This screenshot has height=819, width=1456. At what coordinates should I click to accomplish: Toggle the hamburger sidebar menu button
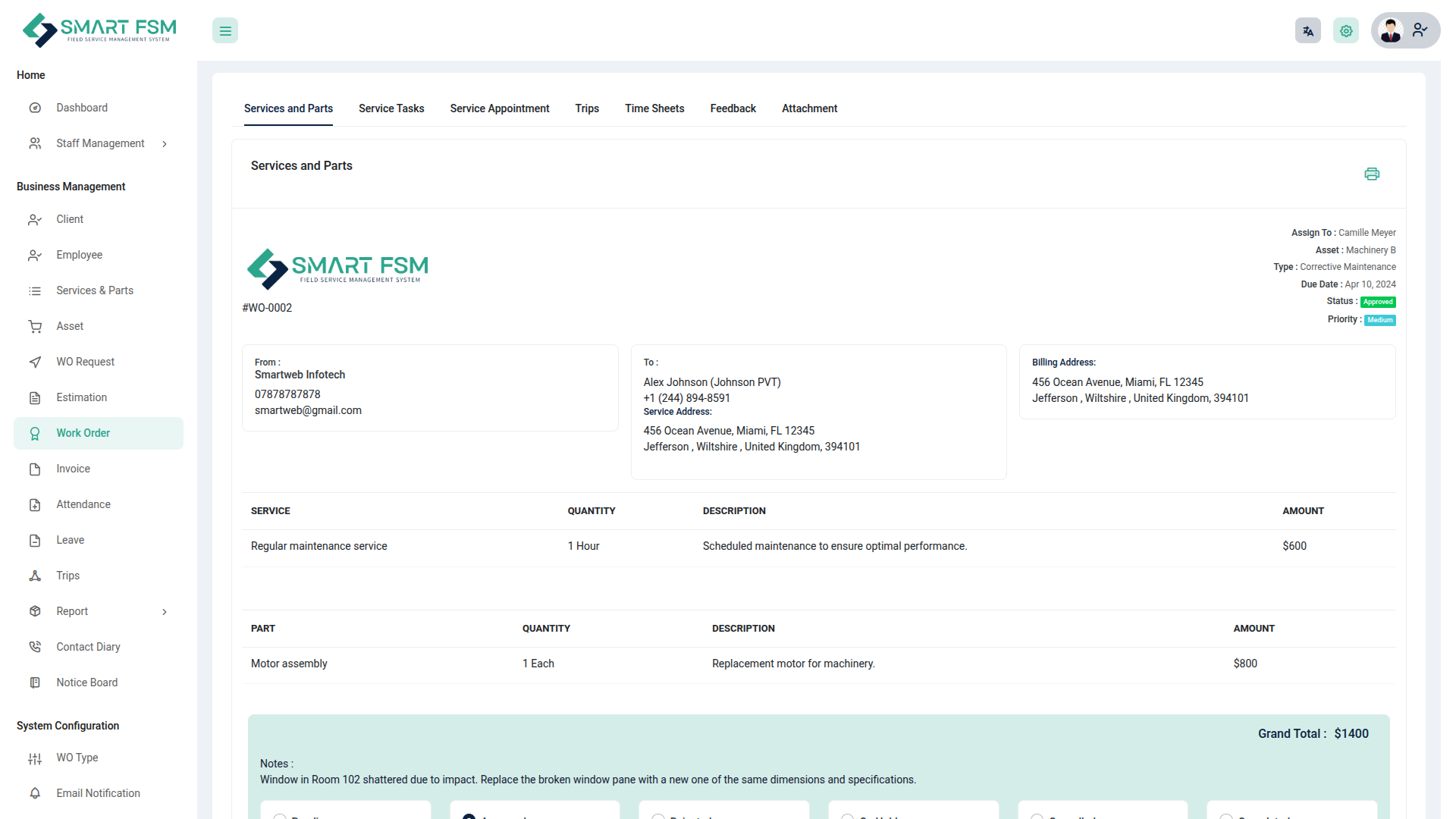pos(225,31)
